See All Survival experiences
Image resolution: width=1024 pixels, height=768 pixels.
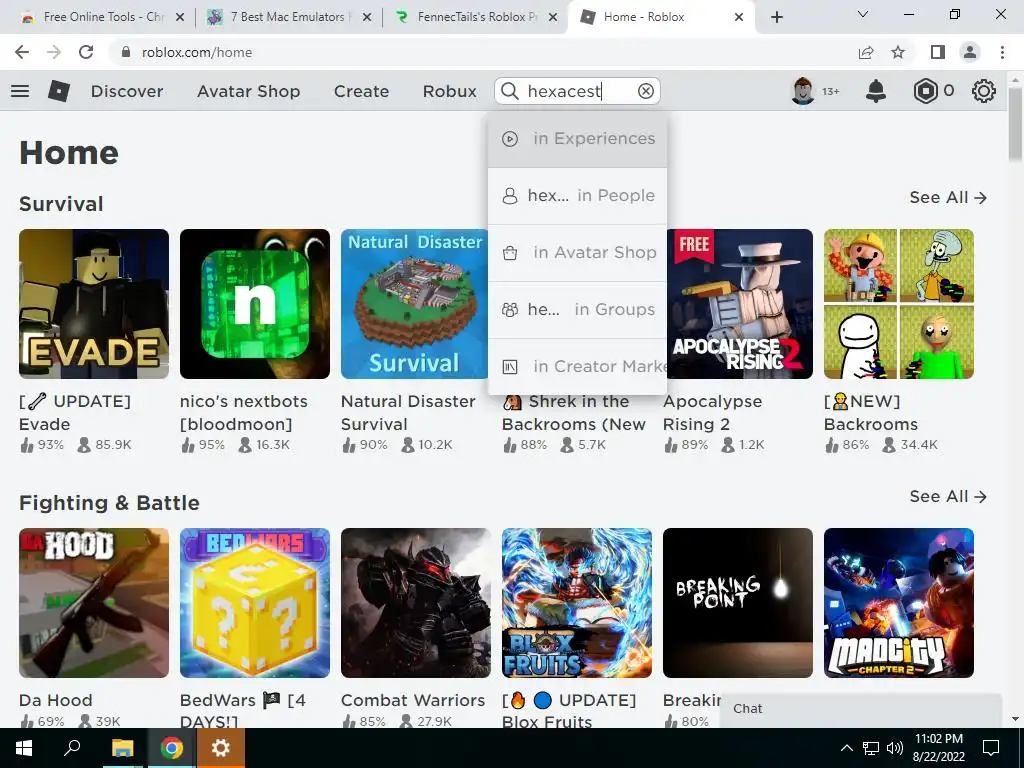(948, 197)
